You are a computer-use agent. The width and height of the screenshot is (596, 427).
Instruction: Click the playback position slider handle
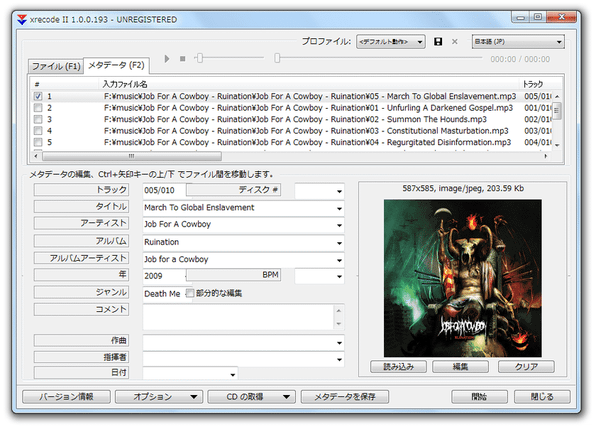click(277, 58)
